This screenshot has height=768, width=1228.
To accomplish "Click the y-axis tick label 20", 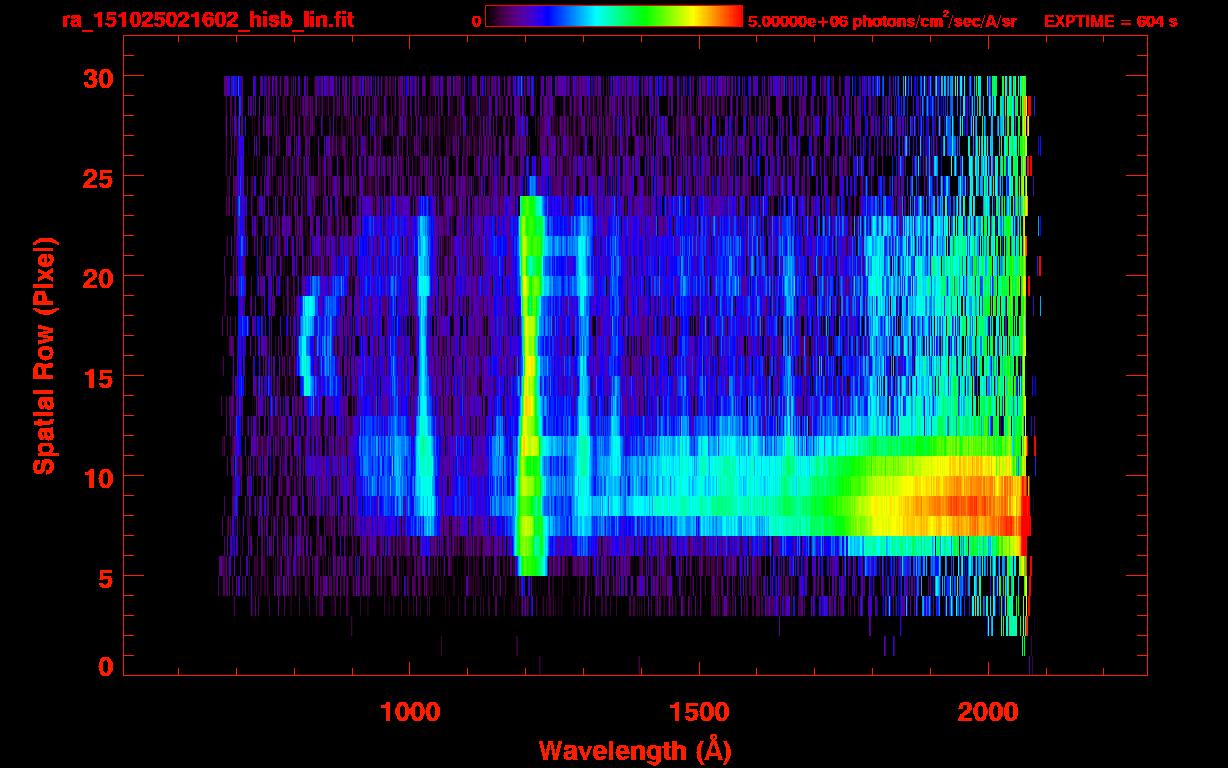I will coord(96,277).
